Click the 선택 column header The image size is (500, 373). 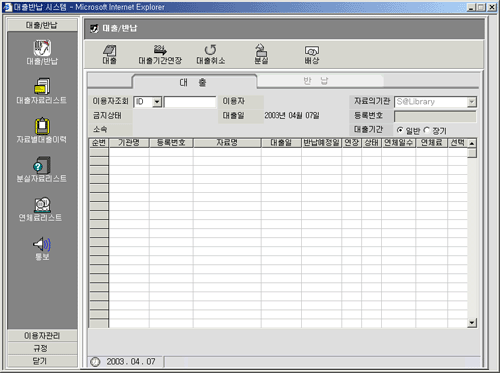click(x=457, y=143)
